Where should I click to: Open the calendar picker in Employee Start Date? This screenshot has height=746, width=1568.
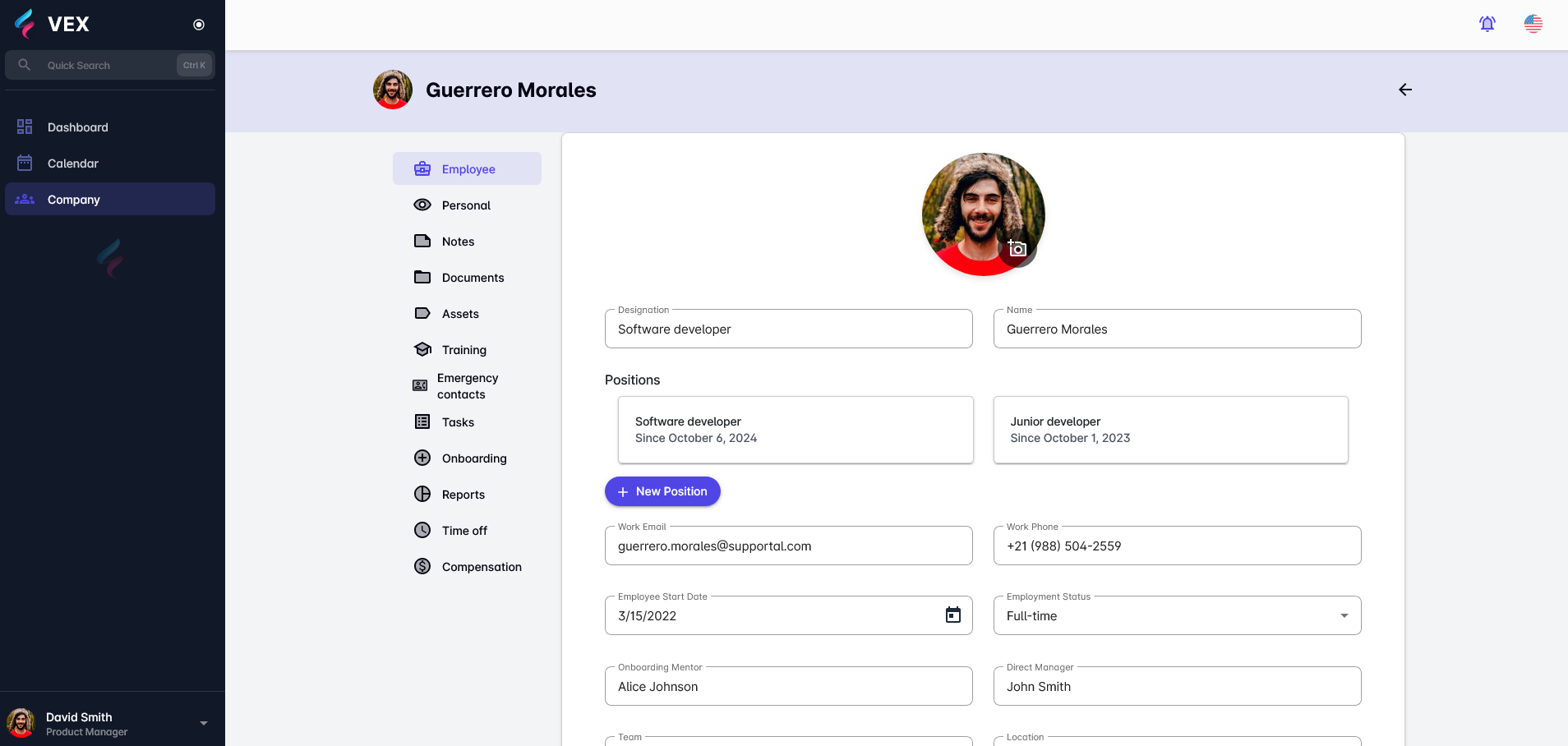pos(954,615)
